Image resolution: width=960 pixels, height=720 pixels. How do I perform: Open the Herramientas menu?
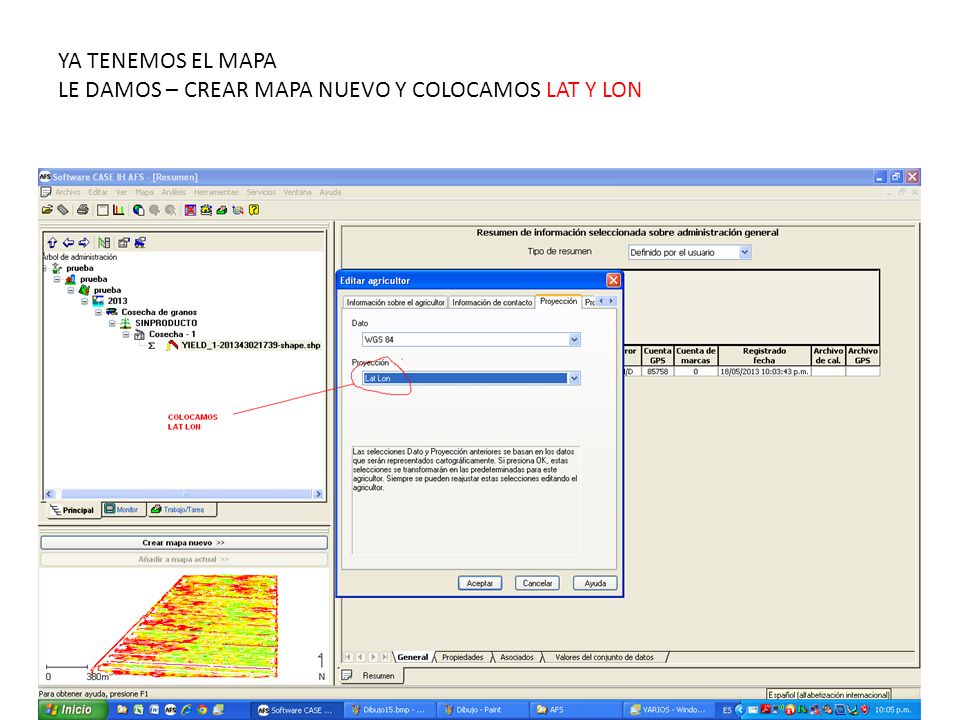(x=216, y=192)
